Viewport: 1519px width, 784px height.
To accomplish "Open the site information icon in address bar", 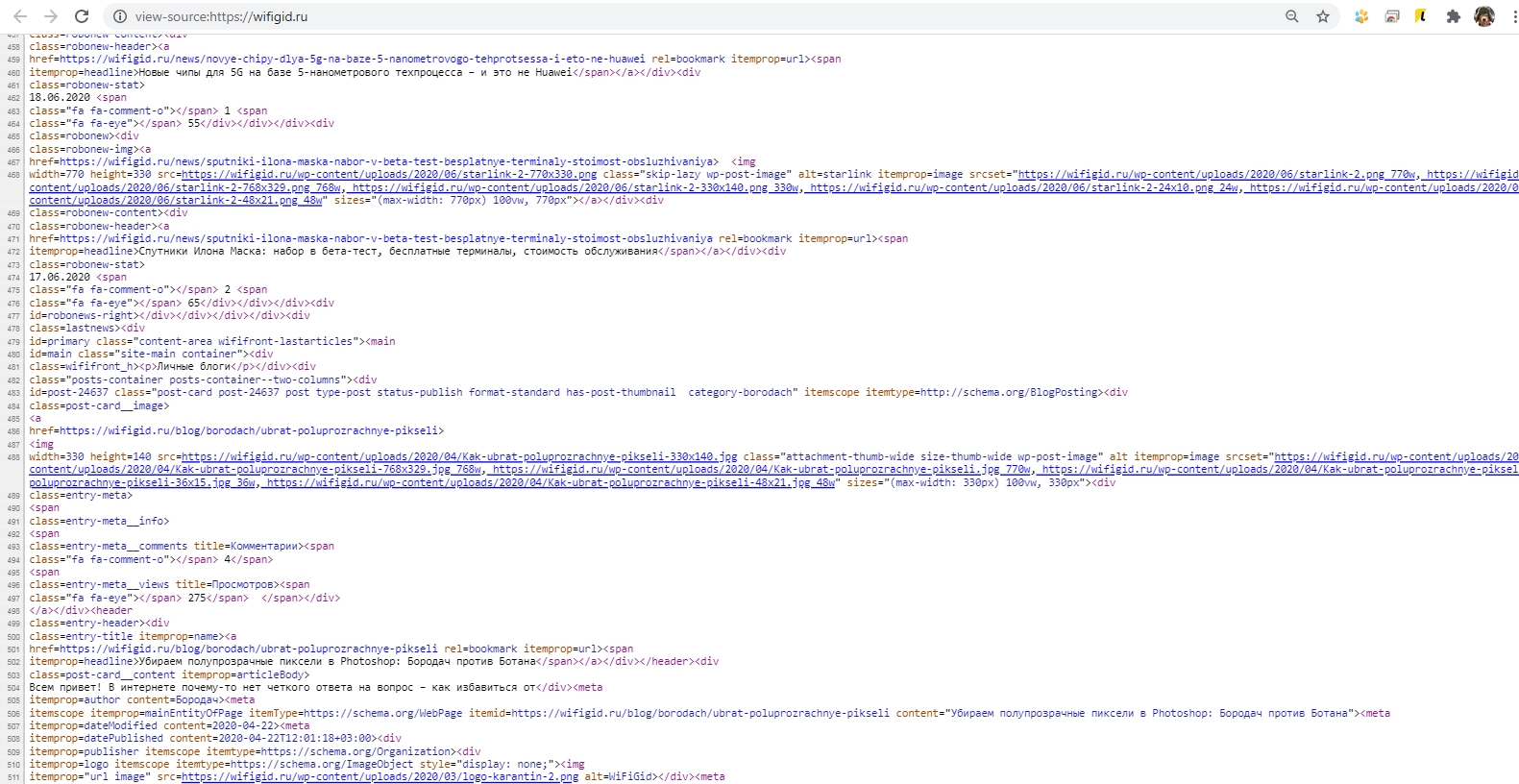I will (x=120, y=16).
